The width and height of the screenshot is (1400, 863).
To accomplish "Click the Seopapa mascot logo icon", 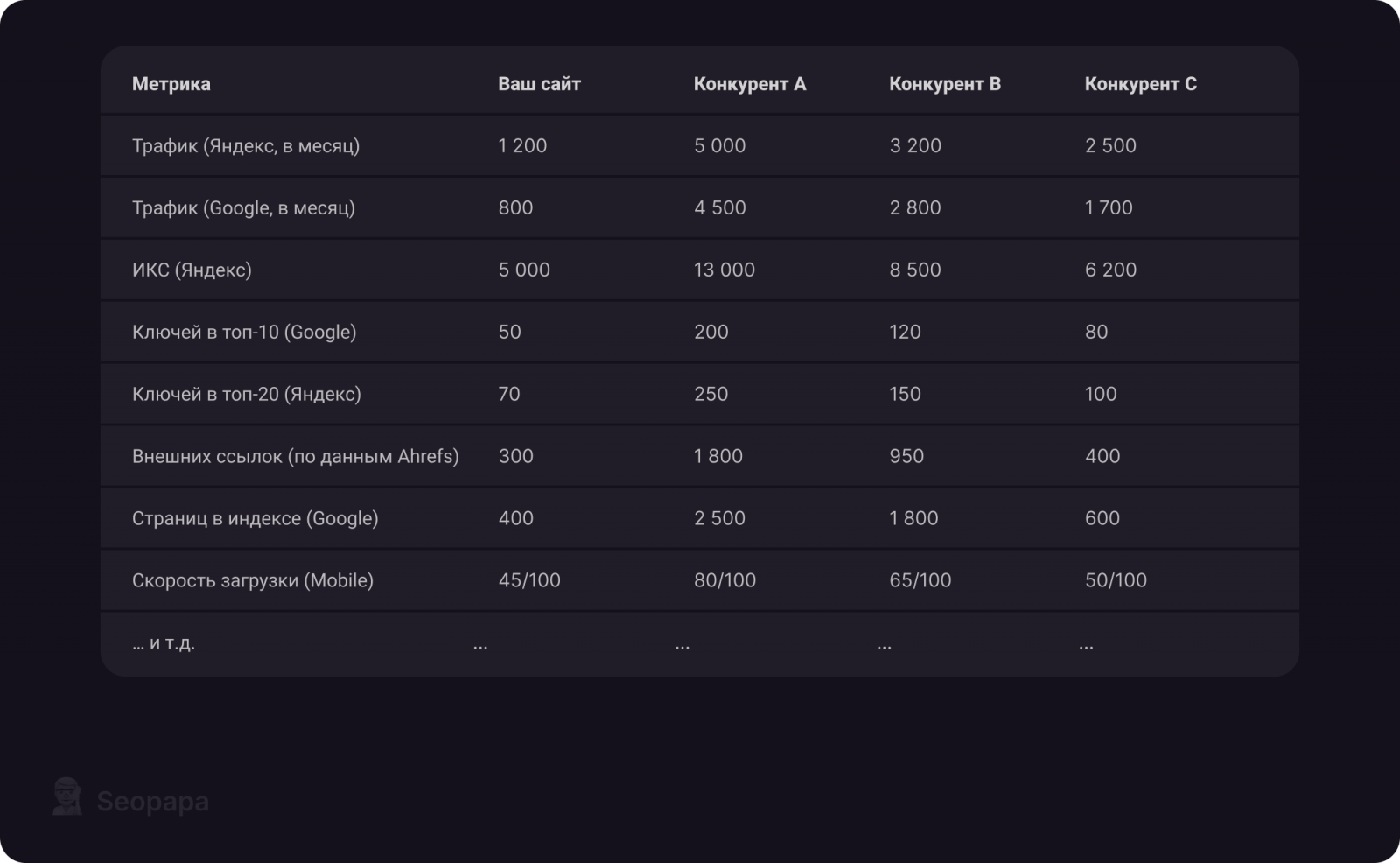I will tap(66, 797).
